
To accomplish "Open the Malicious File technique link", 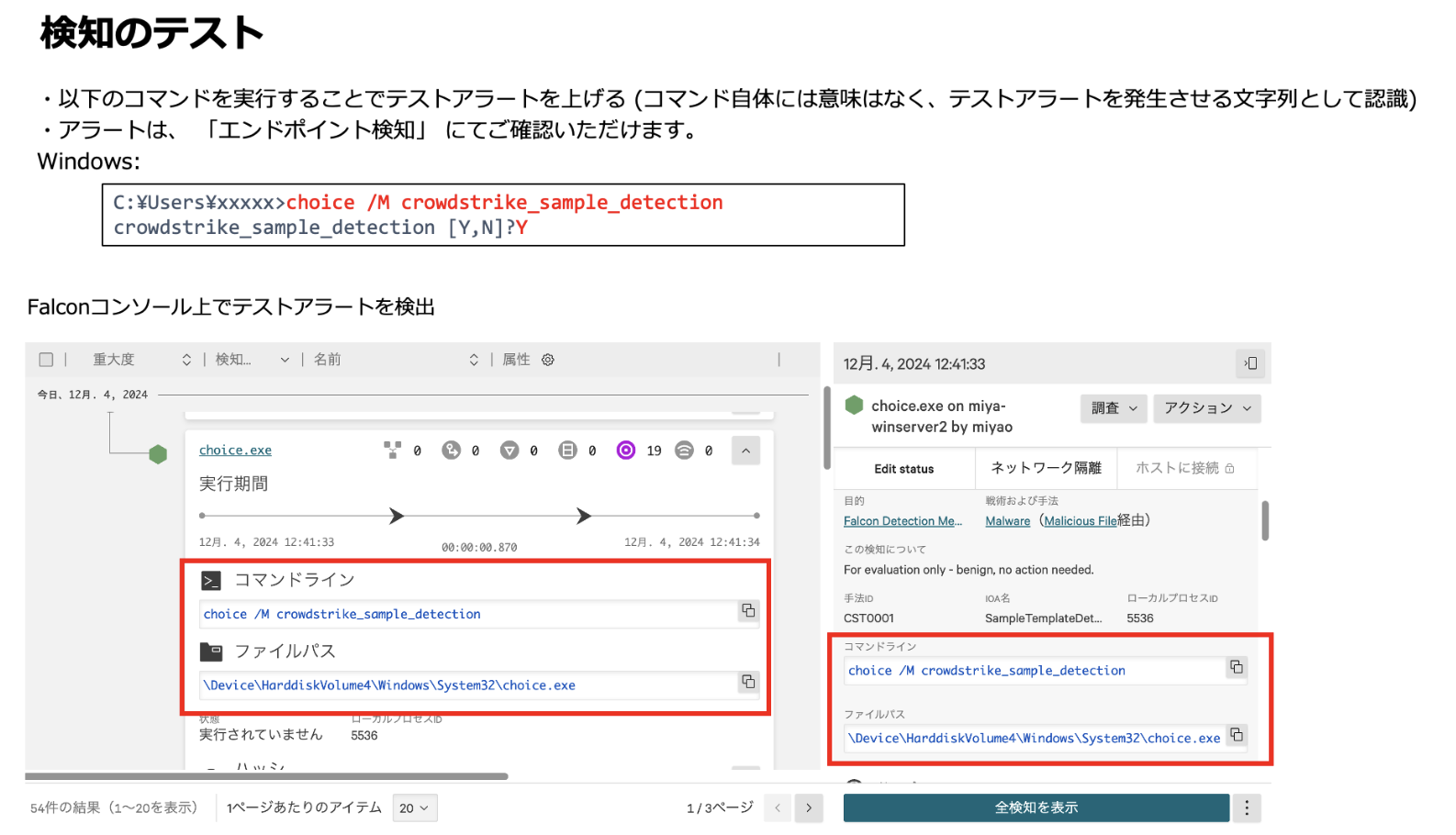I will pos(1081,521).
